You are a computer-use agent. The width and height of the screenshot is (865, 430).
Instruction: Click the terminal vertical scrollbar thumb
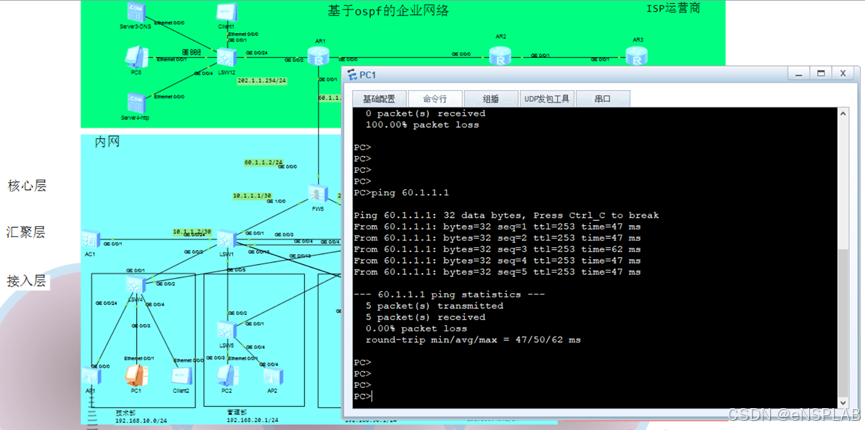(843, 322)
